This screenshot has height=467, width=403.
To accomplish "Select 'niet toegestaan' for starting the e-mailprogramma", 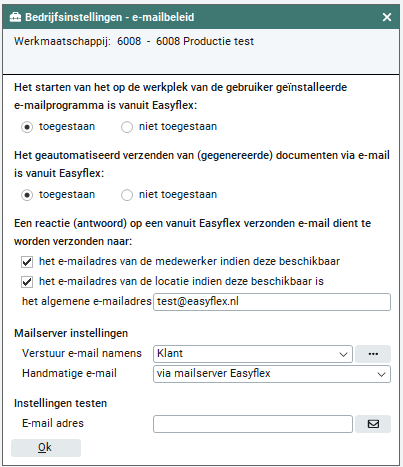I will pos(127,127).
